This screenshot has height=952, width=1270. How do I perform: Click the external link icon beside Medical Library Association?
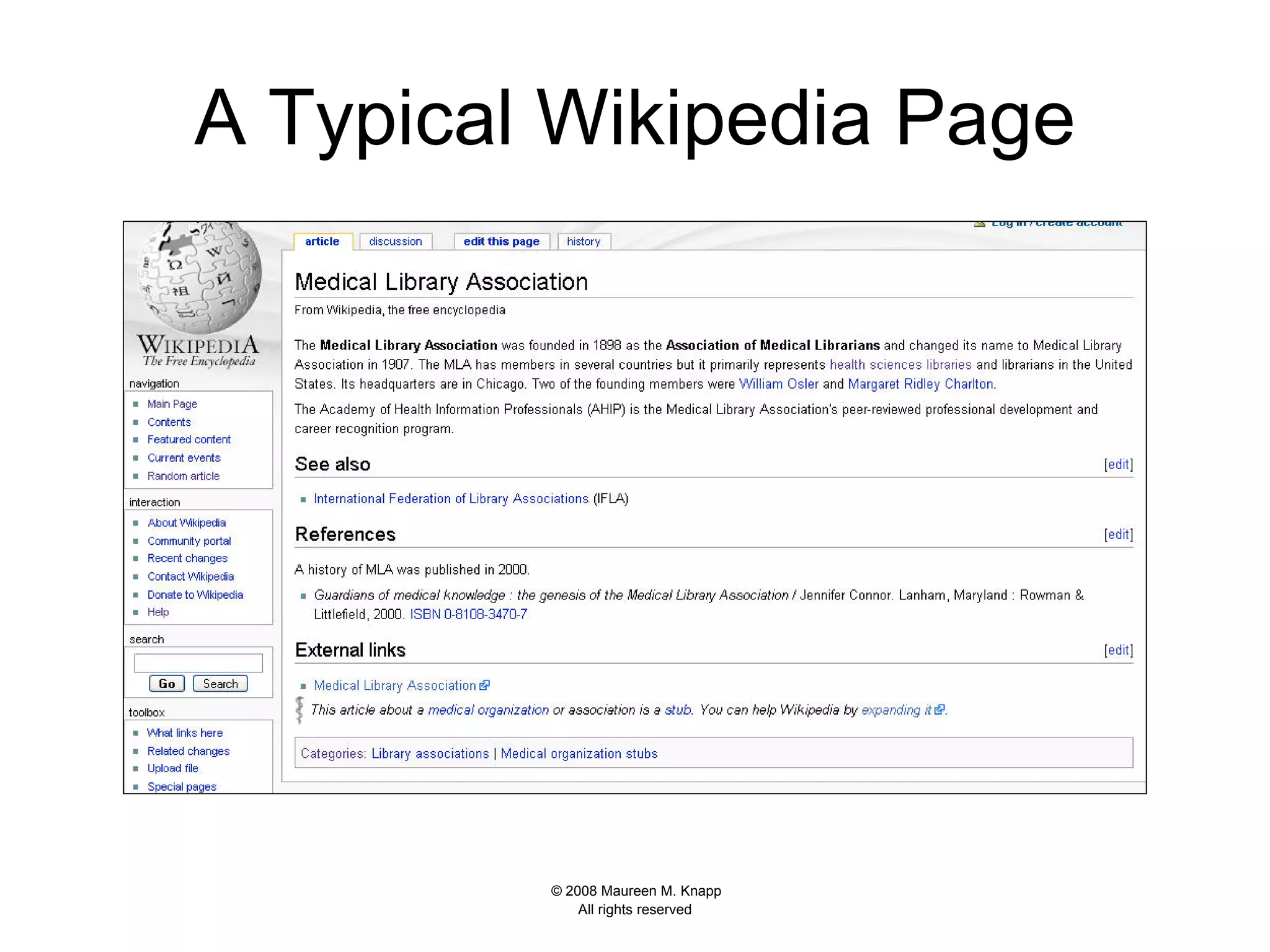pos(485,685)
